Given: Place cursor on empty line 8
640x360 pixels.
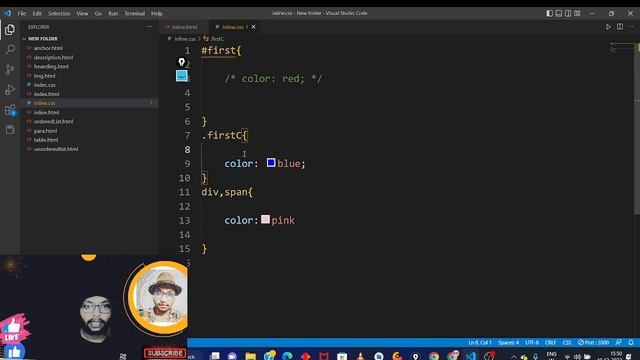Looking at the screenshot, I should point(404,150).
